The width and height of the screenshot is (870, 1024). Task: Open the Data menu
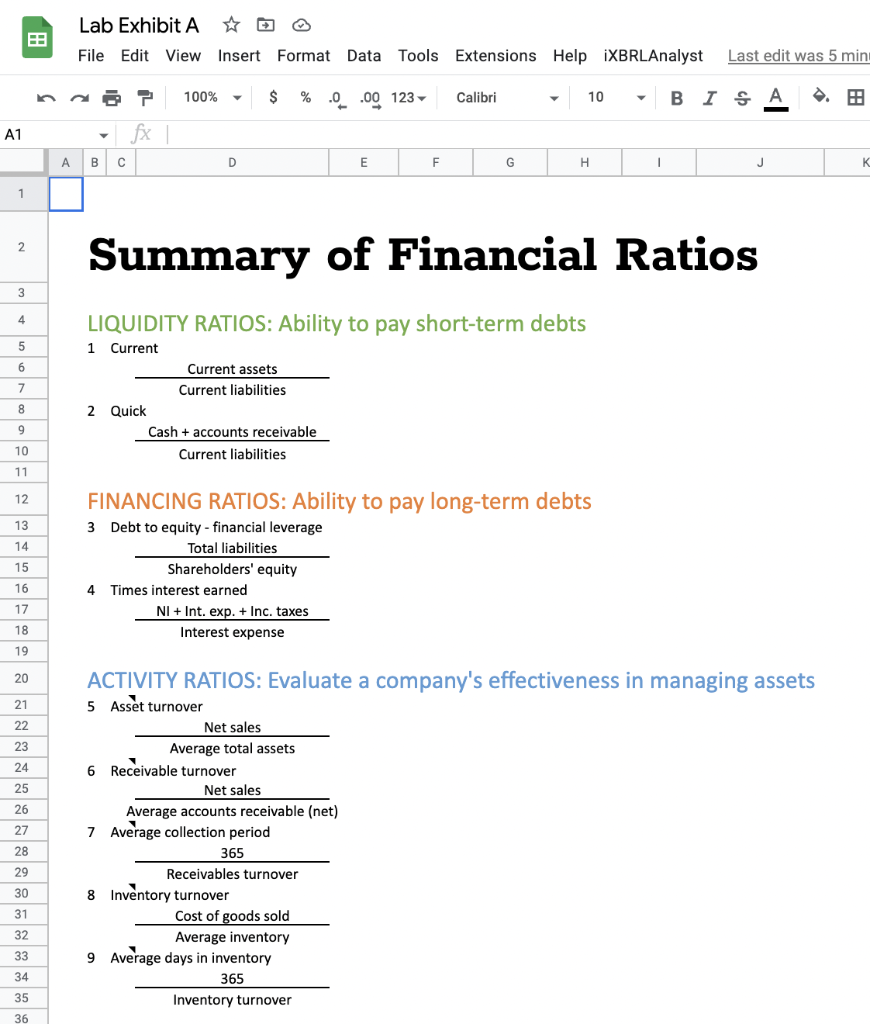(364, 56)
